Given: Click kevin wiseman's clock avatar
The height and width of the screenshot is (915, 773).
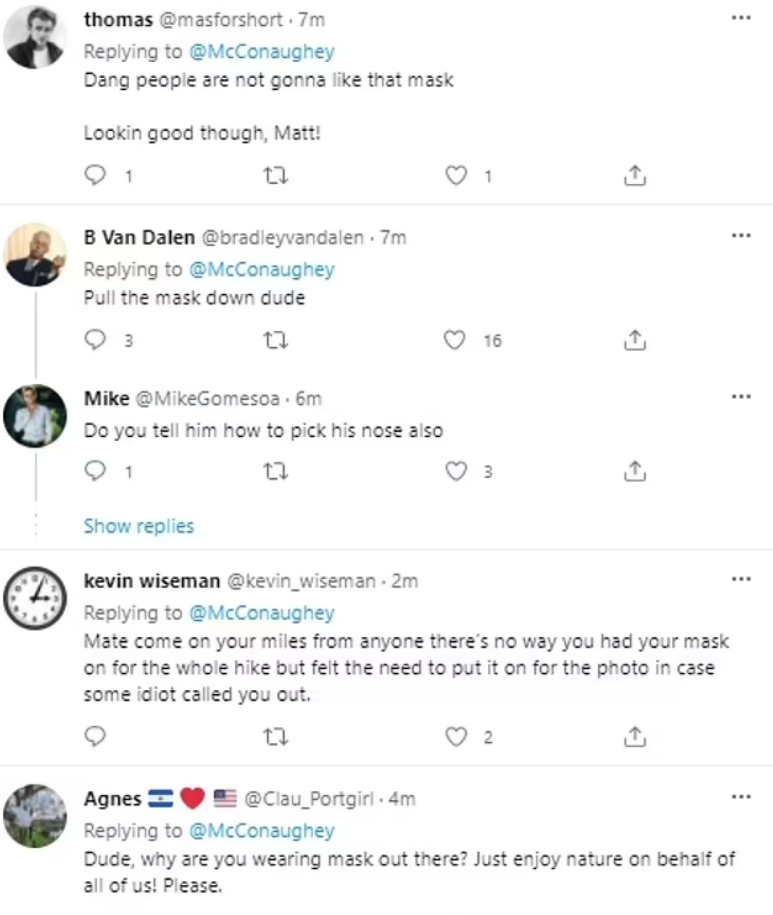Looking at the screenshot, I should (x=35, y=597).
